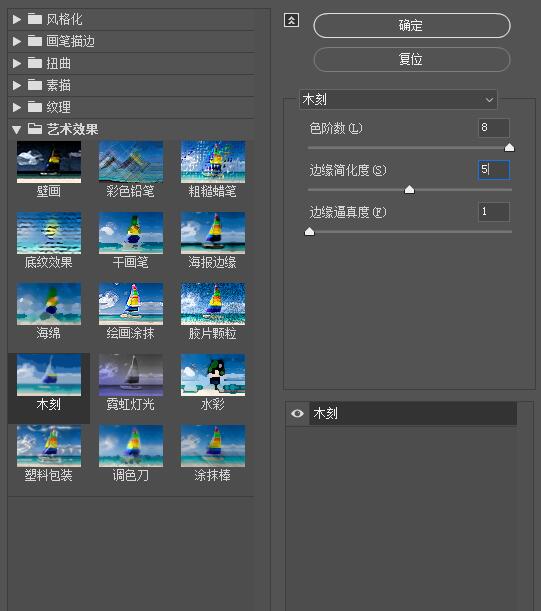Screen dimensions: 541x611
Task: Expand the 画笔描边 filter folder
Action: point(16,41)
